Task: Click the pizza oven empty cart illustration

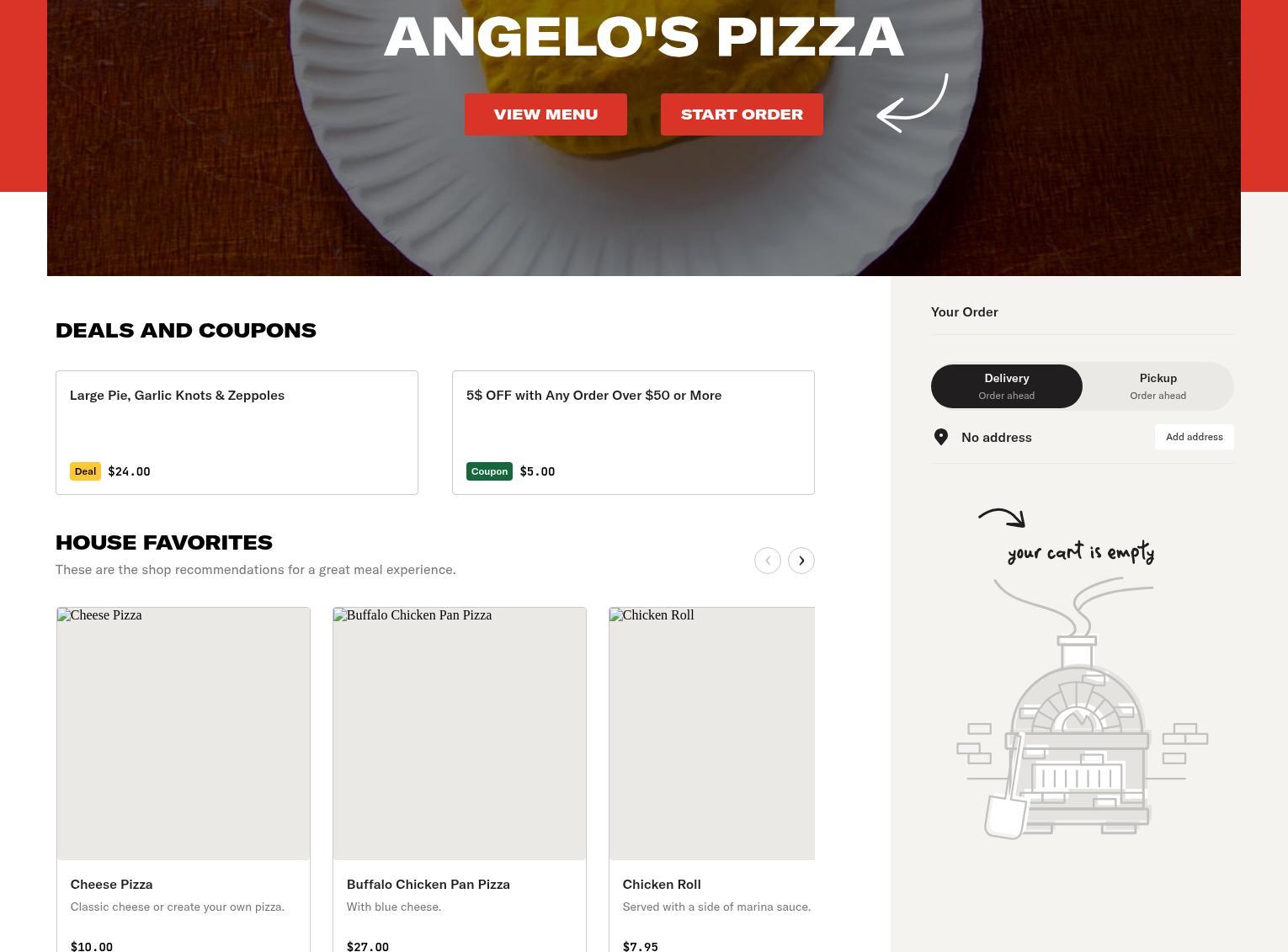Action: coord(1082,707)
